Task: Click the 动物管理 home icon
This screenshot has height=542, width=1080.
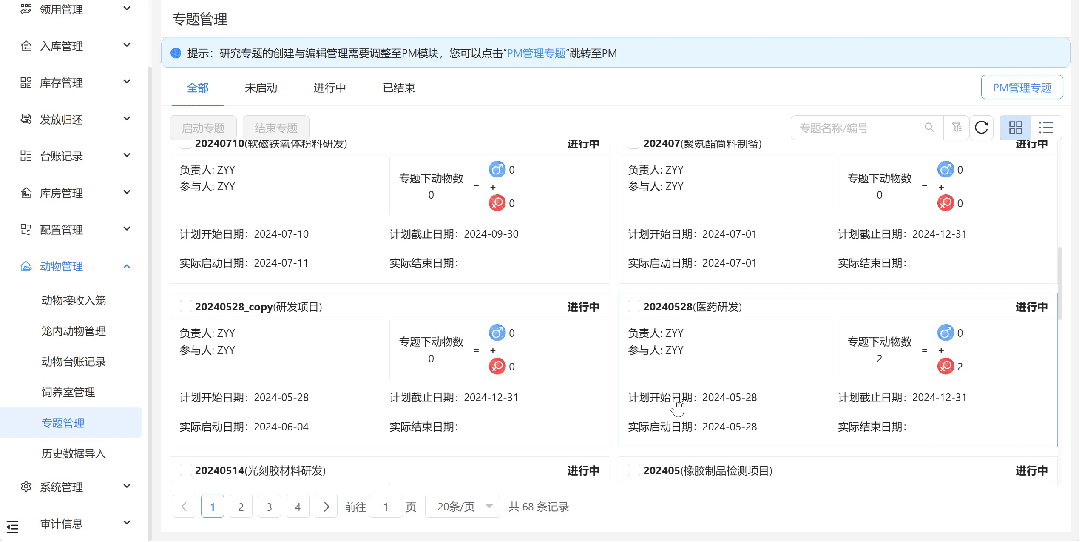Action: coord(26,267)
